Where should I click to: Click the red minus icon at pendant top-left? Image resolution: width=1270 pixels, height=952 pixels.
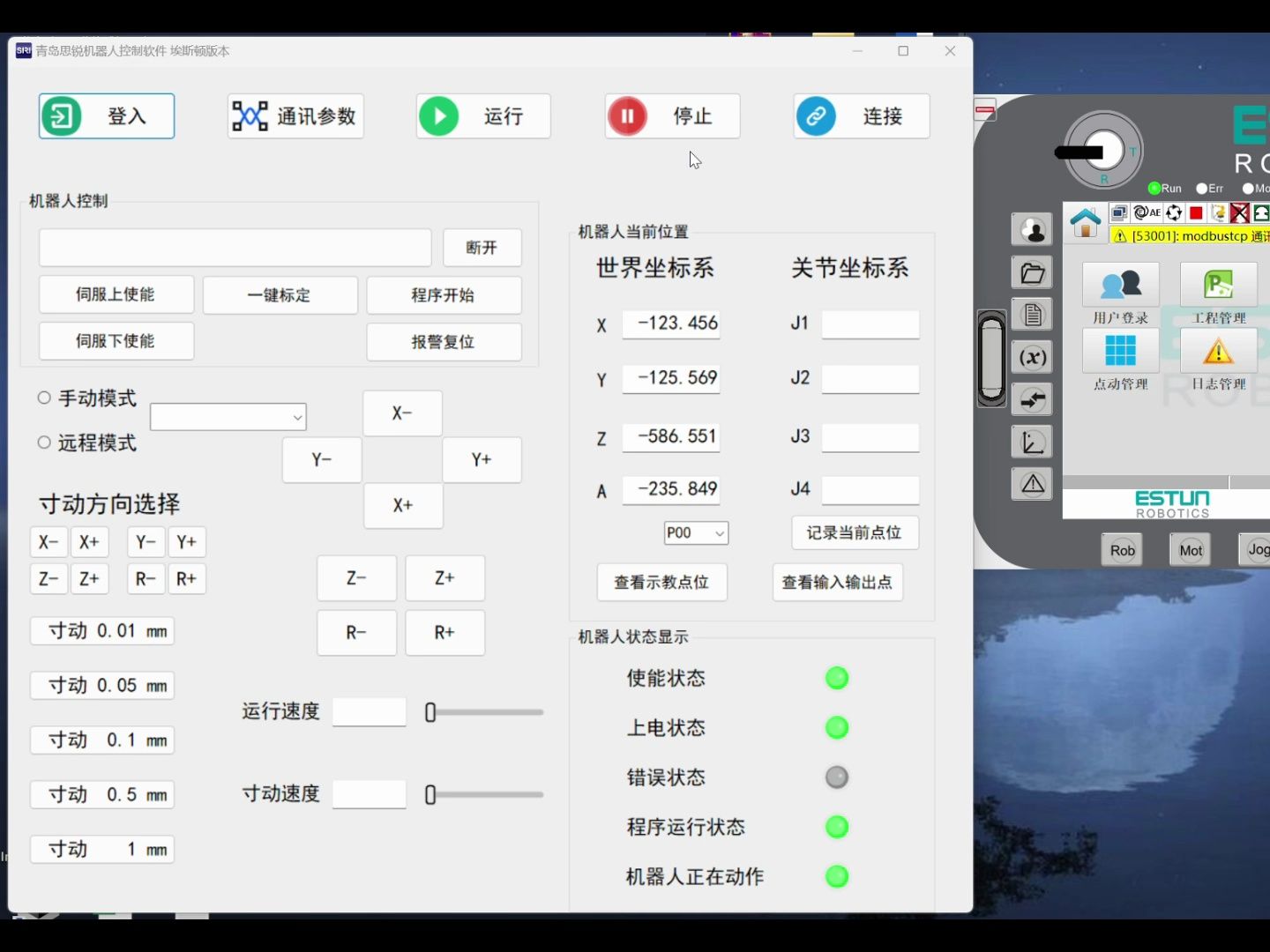tap(985, 110)
